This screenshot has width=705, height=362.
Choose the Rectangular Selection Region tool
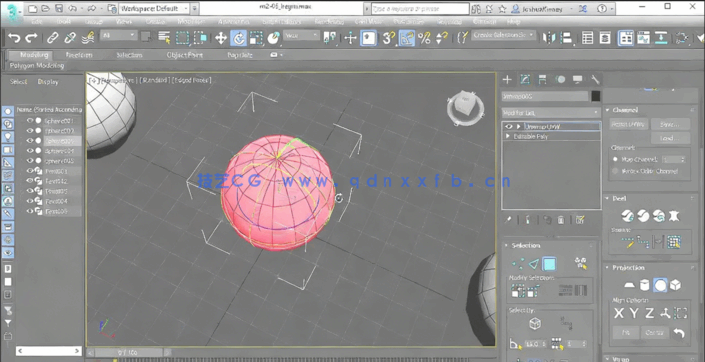coord(182,38)
